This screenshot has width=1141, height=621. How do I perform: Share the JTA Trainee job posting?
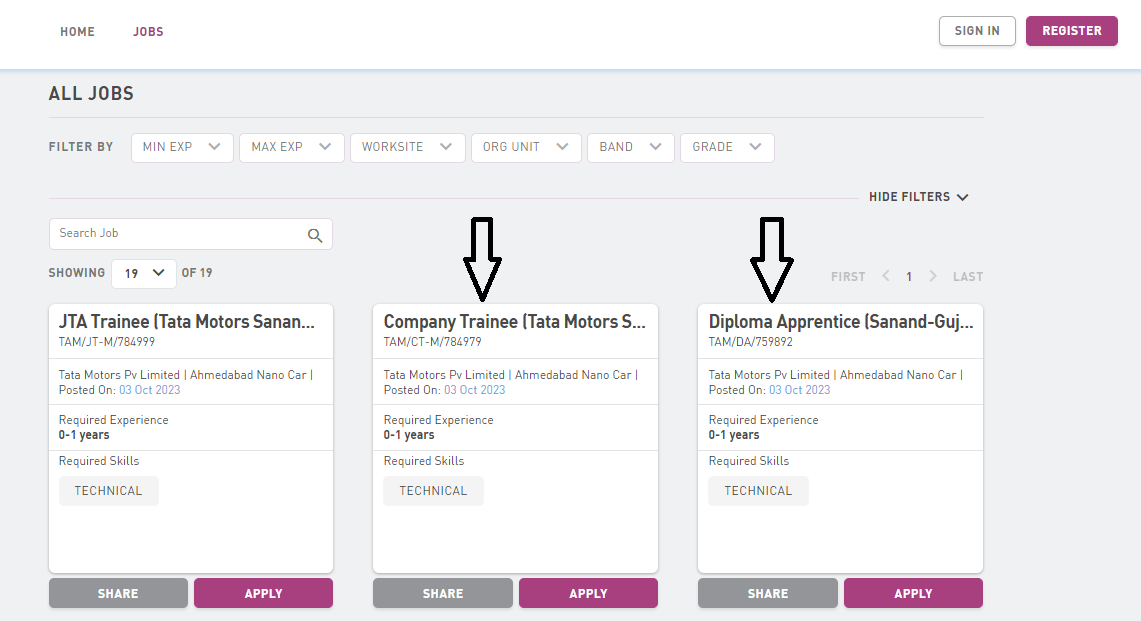point(118,593)
